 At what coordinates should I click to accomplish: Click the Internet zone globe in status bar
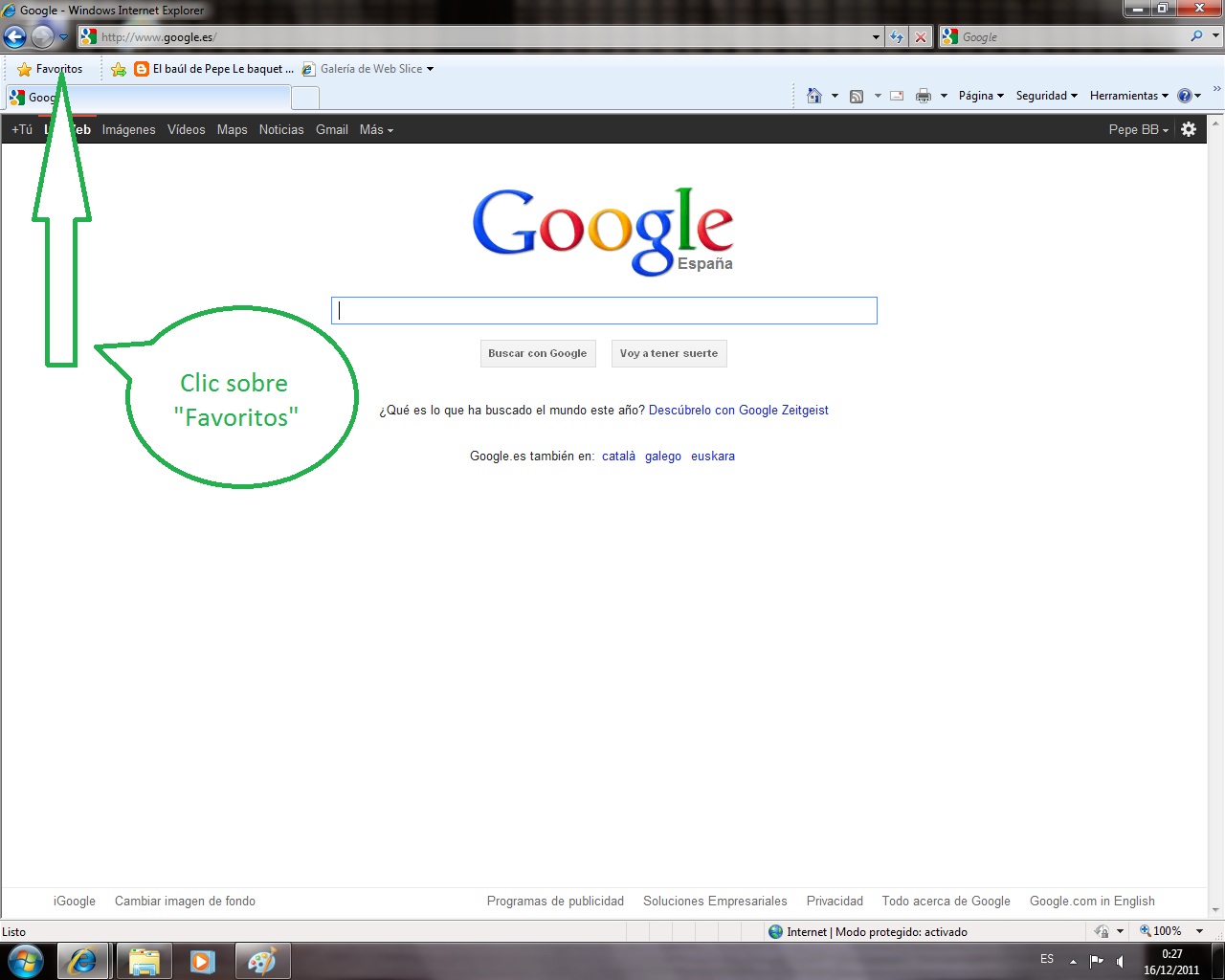coord(776,932)
